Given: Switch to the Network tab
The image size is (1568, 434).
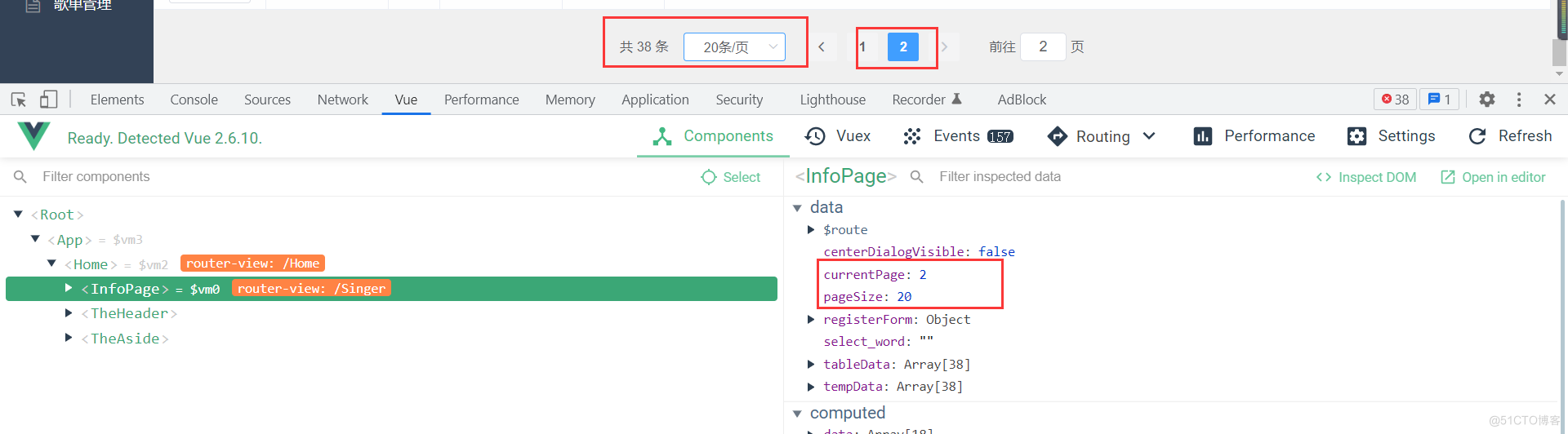Looking at the screenshot, I should 343,100.
